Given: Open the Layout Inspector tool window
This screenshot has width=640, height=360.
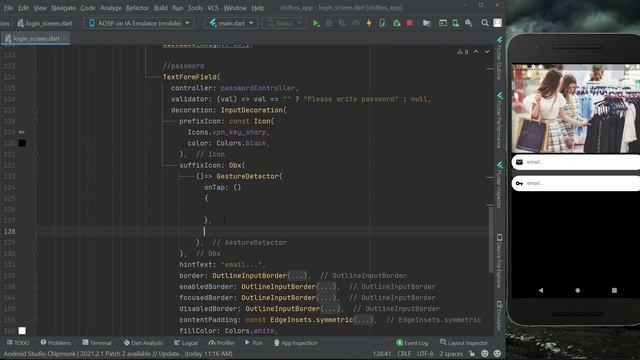Looking at the screenshot, I should [464, 343].
